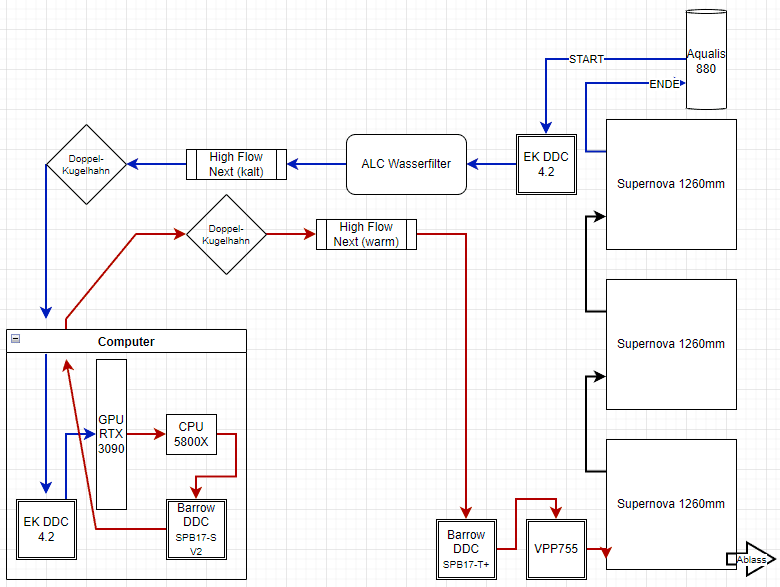Select the Barrow DDC SPB17-S V2 box
This screenshot has height=587, width=780.
click(x=196, y=529)
